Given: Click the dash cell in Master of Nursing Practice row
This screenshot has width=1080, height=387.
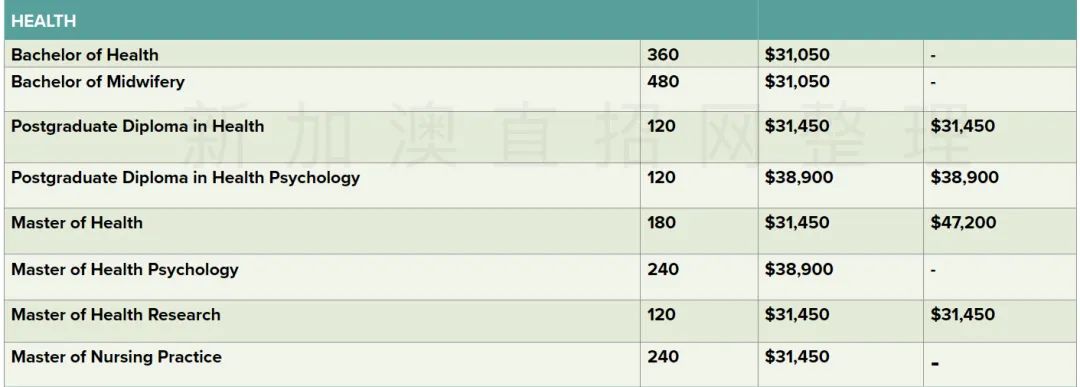Looking at the screenshot, I should click(935, 364).
